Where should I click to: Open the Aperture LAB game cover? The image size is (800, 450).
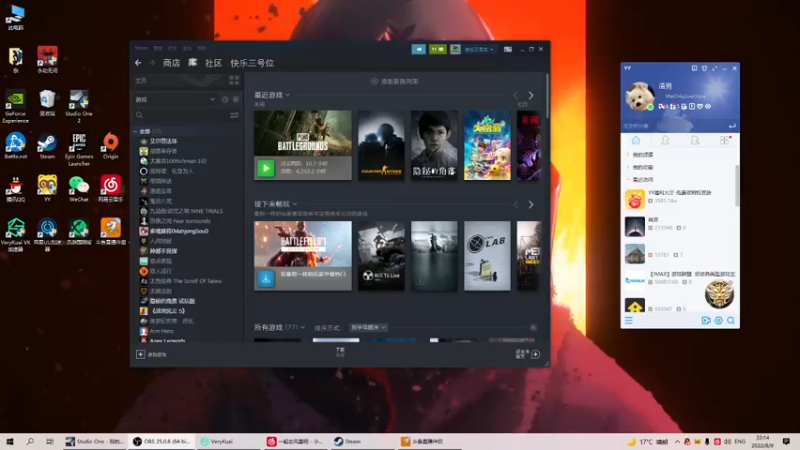click(487, 256)
